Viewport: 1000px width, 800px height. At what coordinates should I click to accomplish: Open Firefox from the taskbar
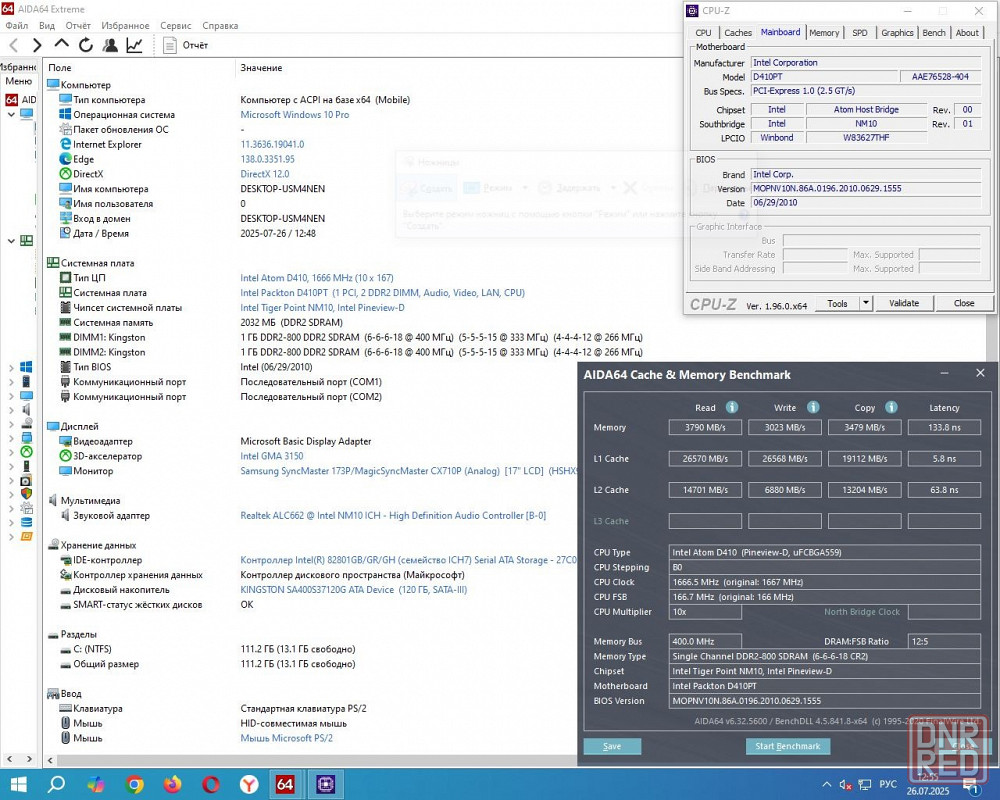[173, 784]
